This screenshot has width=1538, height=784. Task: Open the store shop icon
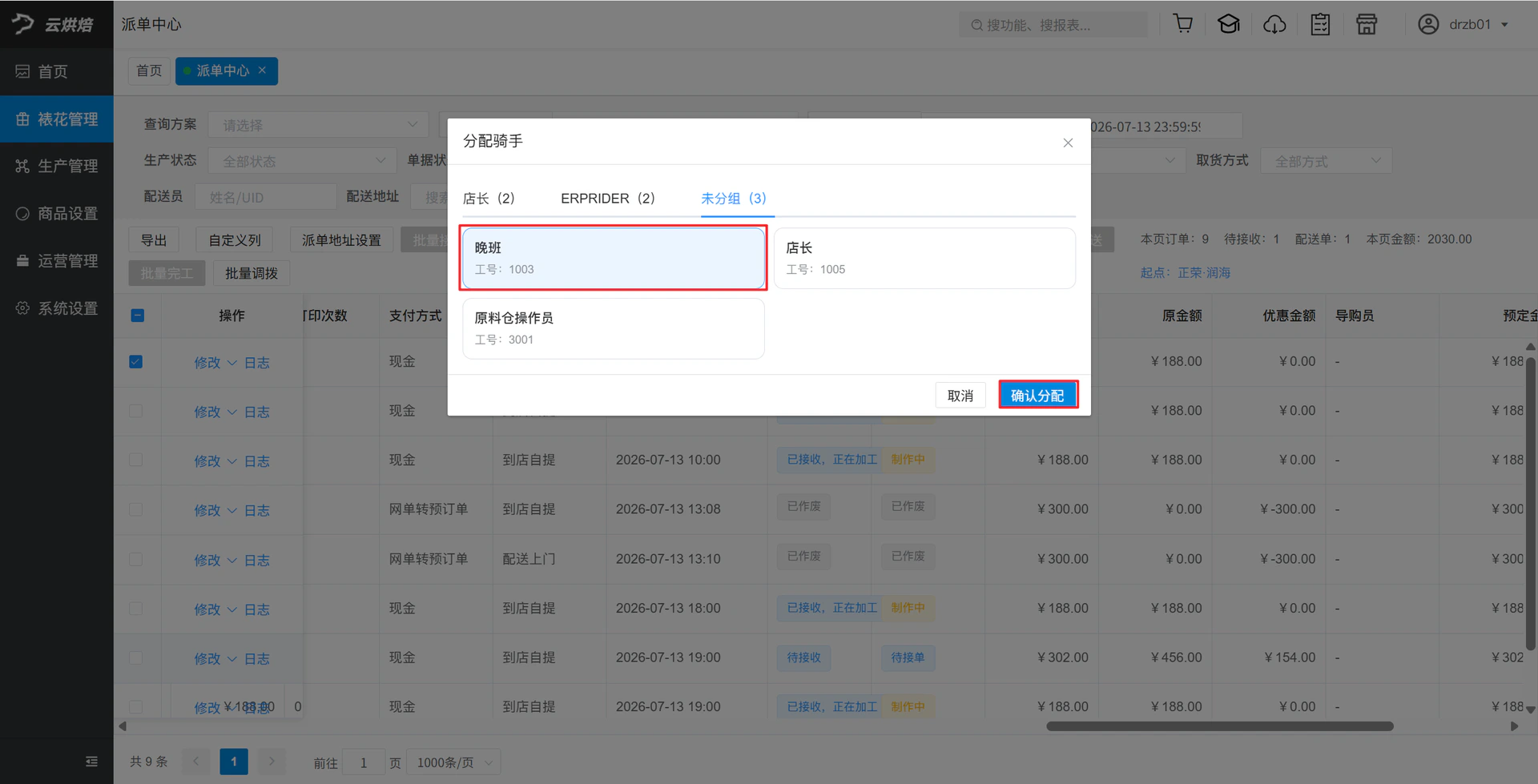(1367, 24)
